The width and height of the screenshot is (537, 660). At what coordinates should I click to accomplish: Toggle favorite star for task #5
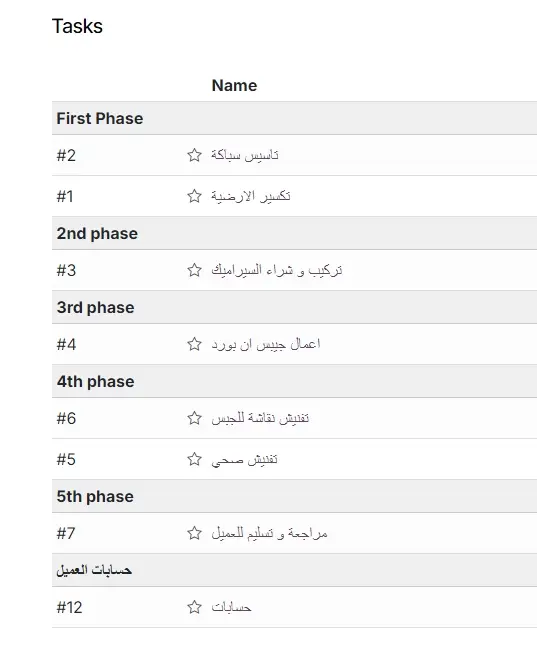(194, 459)
